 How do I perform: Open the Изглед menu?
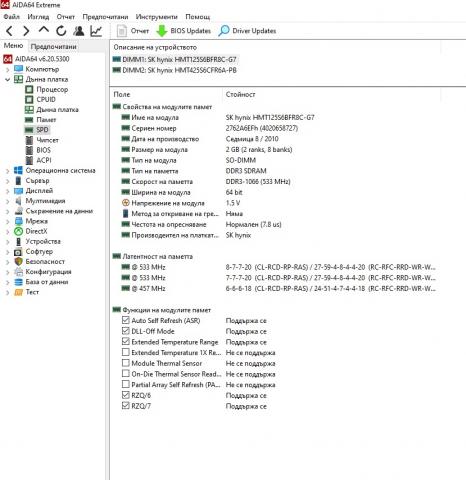click(38, 17)
